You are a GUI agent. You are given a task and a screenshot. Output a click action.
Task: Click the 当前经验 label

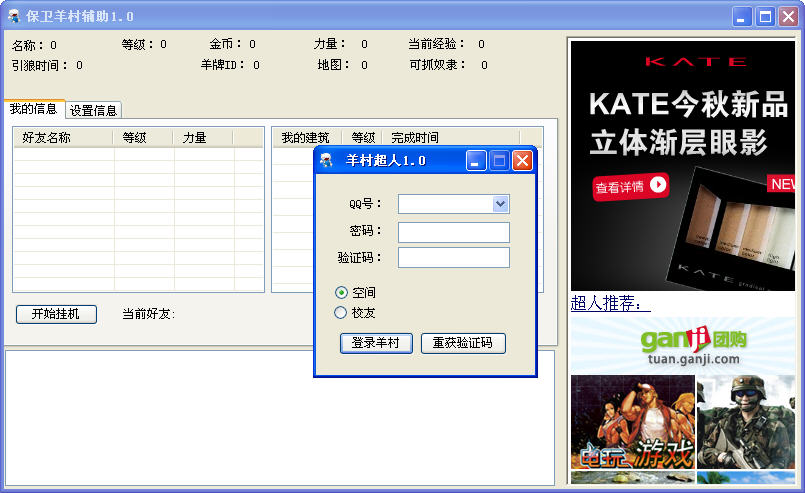[436, 44]
